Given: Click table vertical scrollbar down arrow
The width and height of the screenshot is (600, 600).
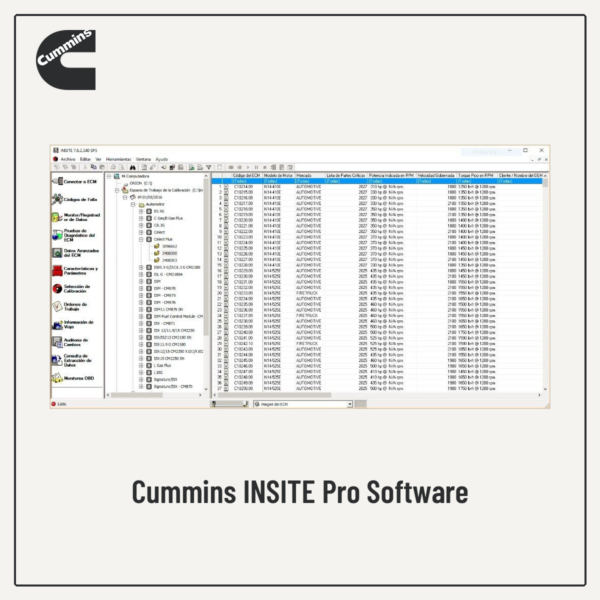Looking at the screenshot, I should click(545, 389).
